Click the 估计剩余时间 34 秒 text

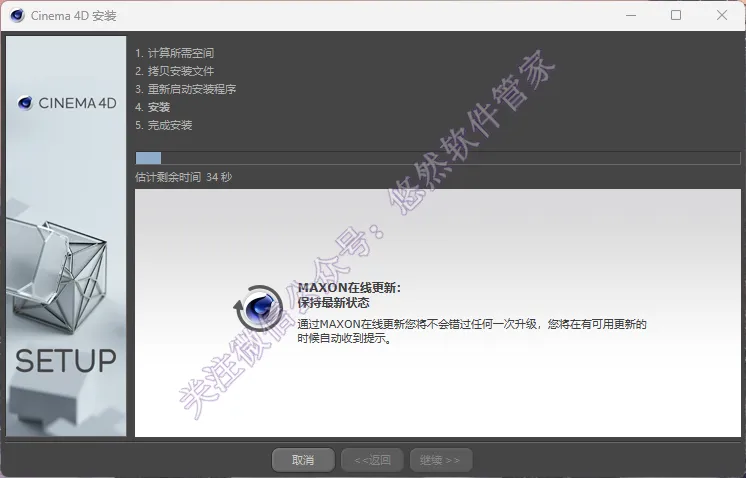point(184,177)
